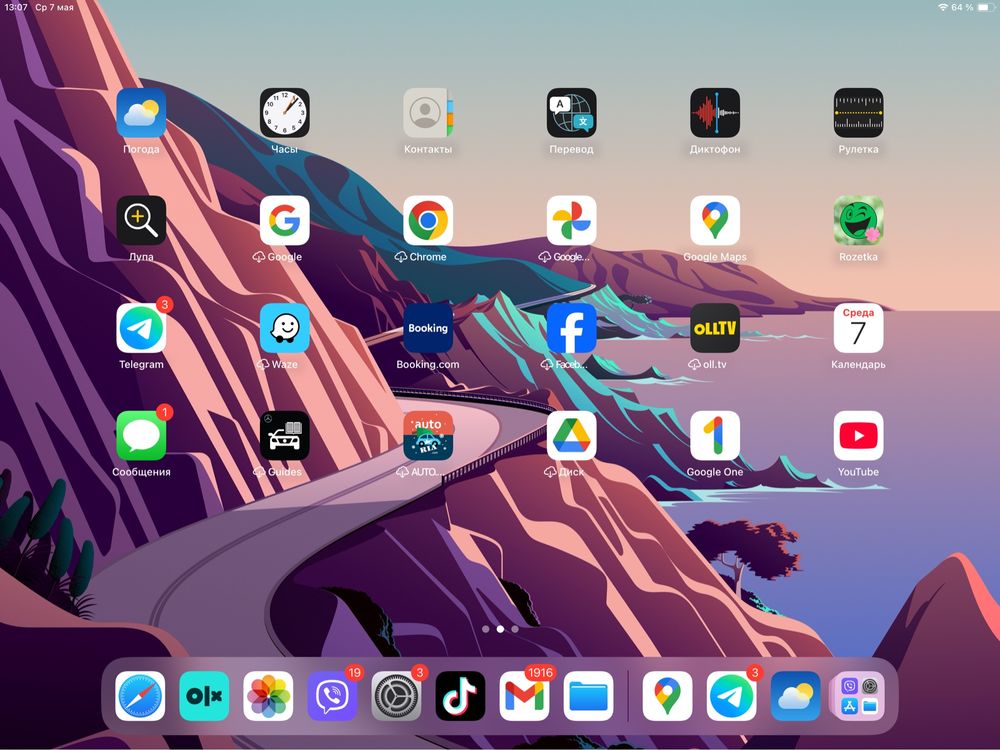This screenshot has width=1000, height=750.
Task: Open the YouTube app
Action: point(858,436)
